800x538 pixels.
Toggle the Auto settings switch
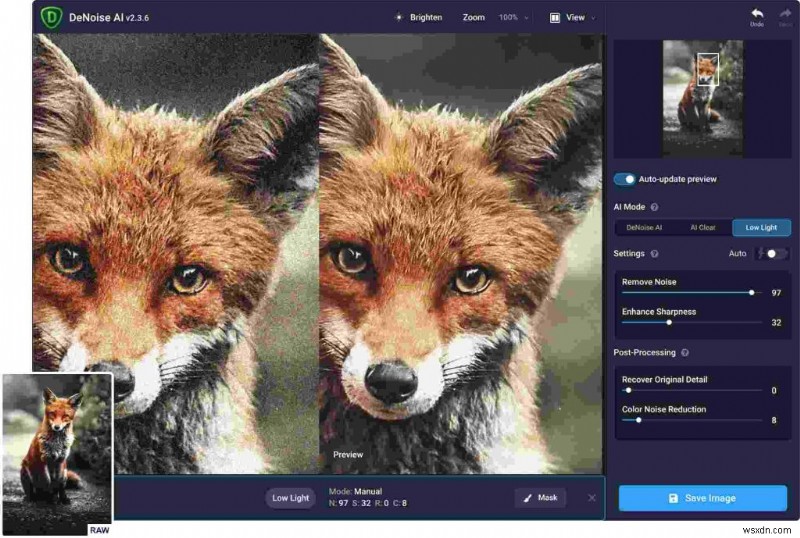pyautogui.click(x=772, y=254)
